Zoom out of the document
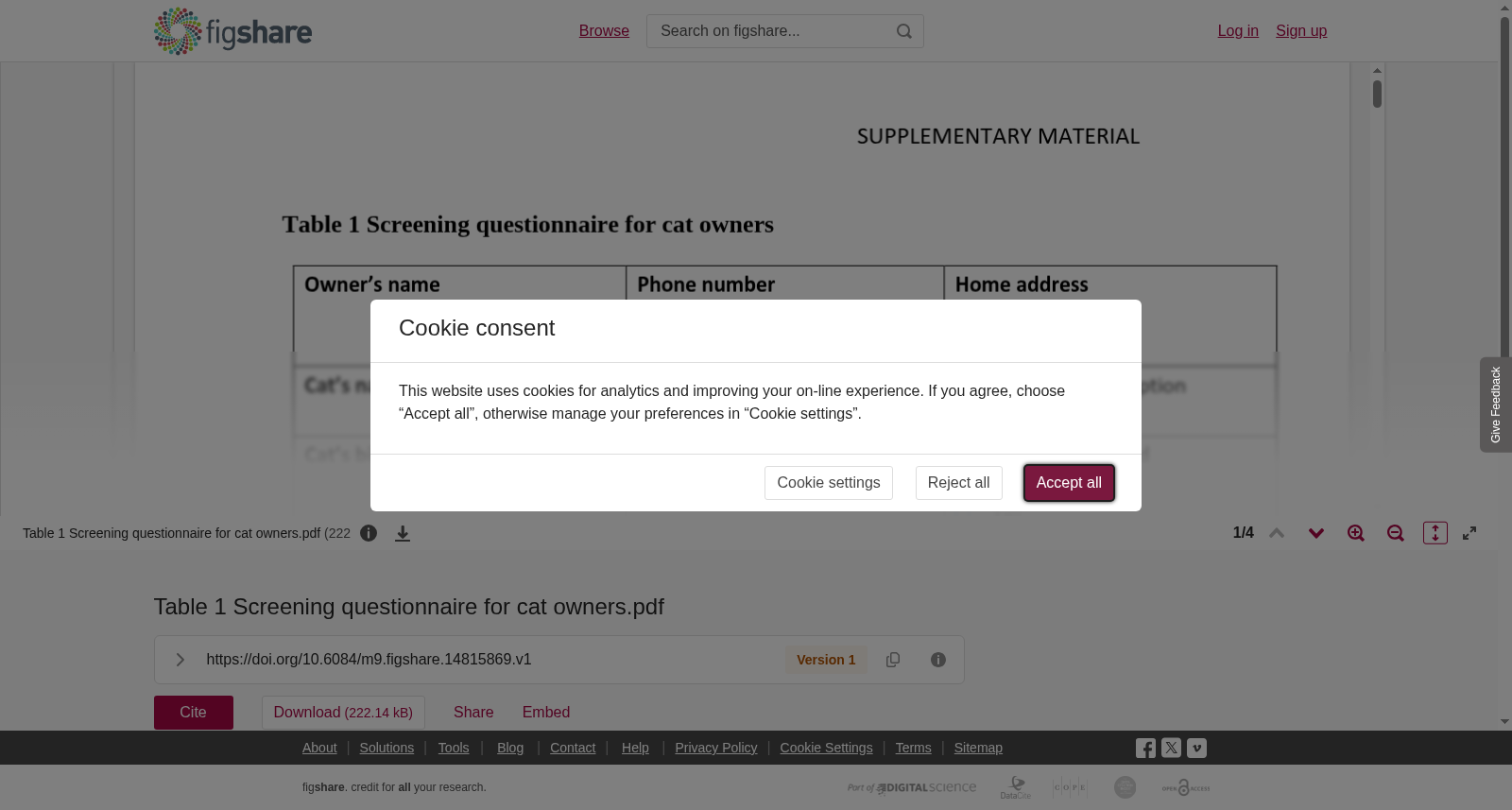 (x=1396, y=533)
